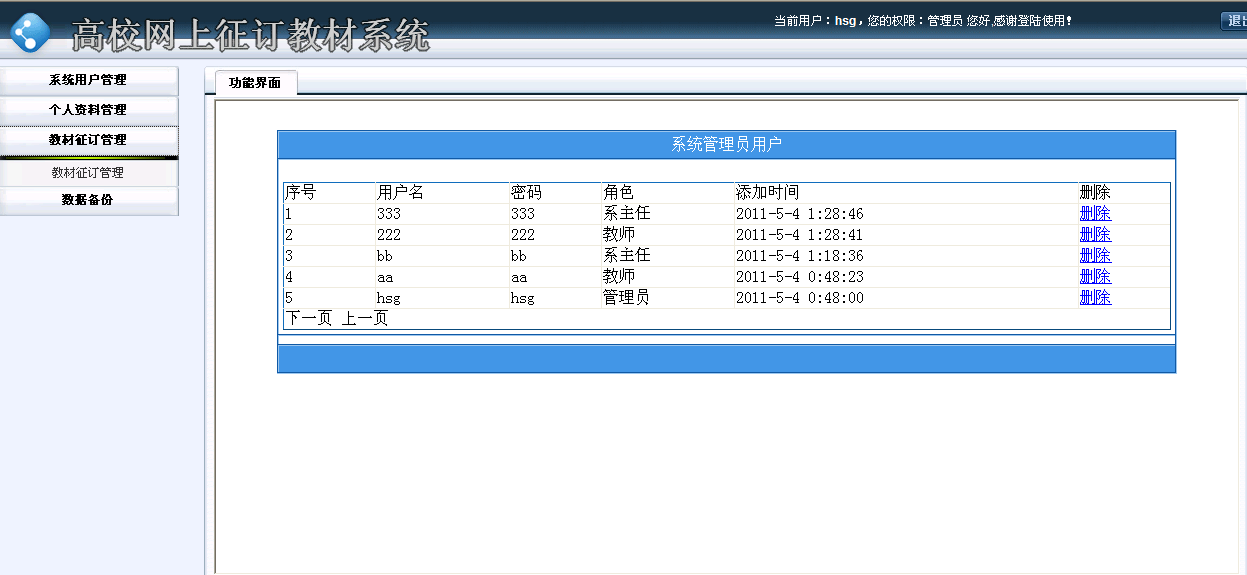Click the 密码 column header

tap(526, 193)
